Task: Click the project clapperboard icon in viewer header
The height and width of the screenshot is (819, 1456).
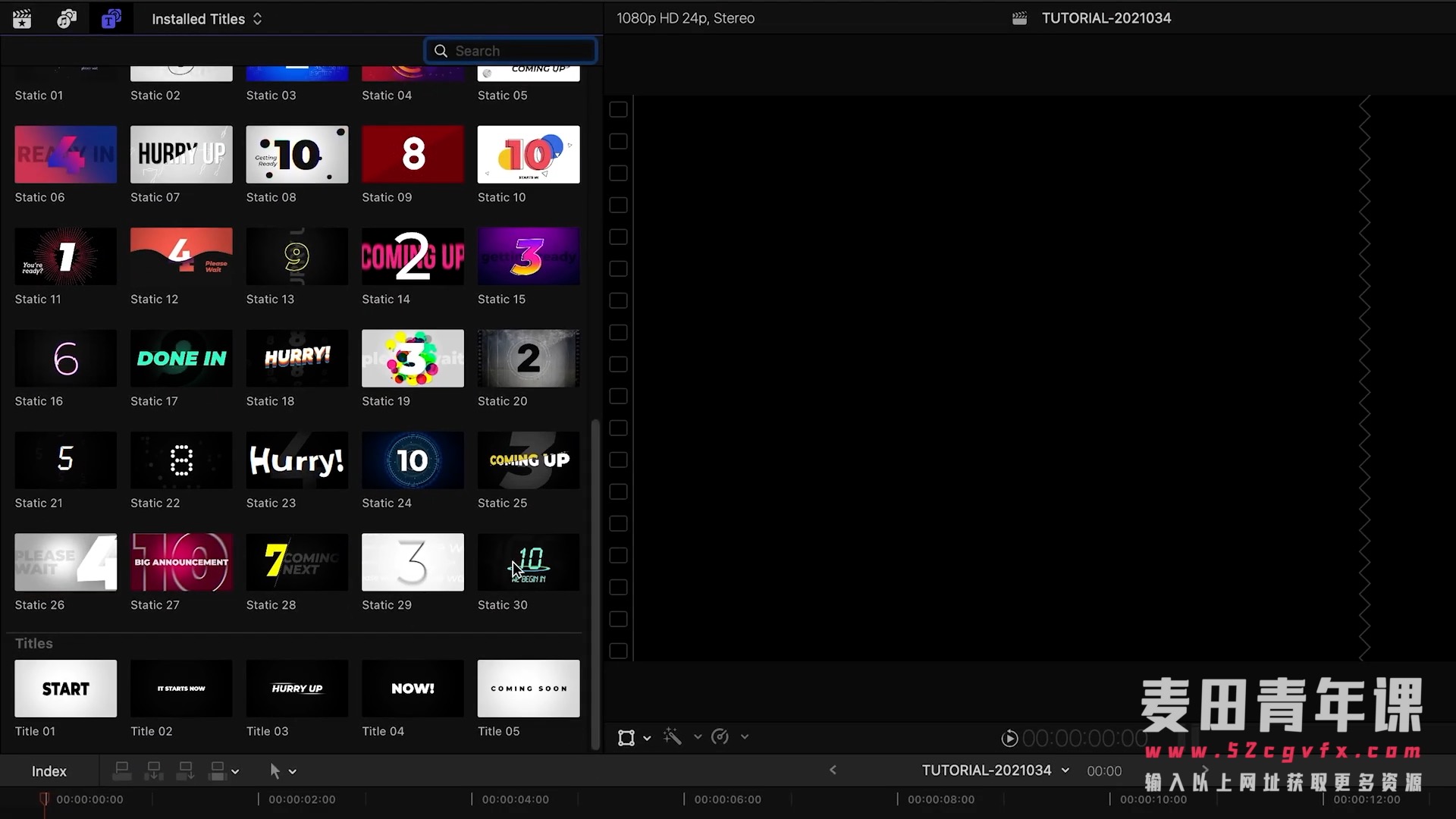Action: [x=1019, y=18]
